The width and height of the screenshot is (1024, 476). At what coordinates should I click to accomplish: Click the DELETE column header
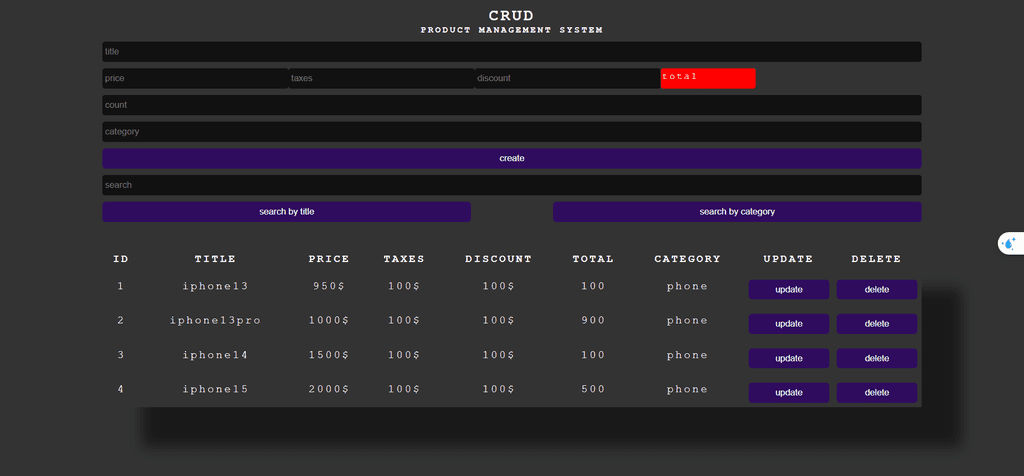click(876, 259)
